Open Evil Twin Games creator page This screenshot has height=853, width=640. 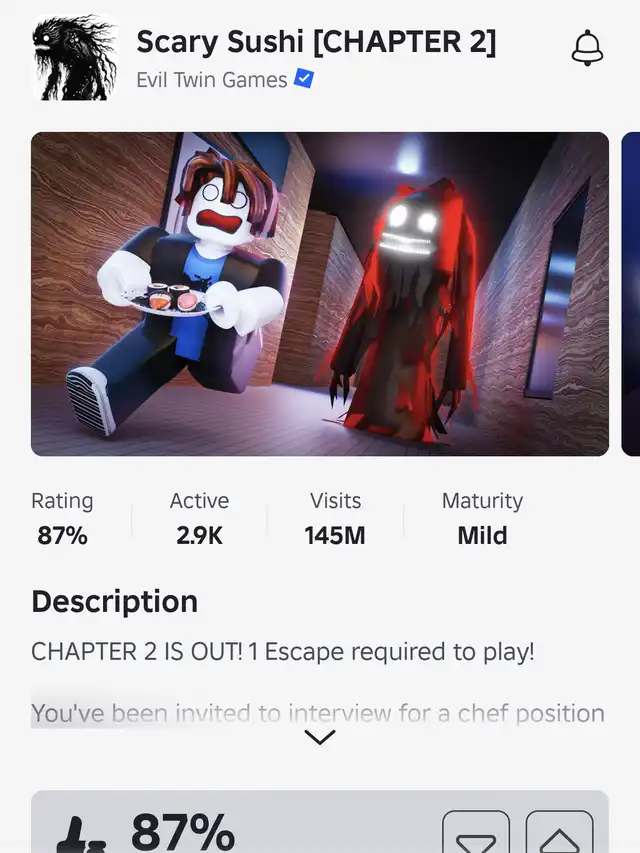coord(212,80)
